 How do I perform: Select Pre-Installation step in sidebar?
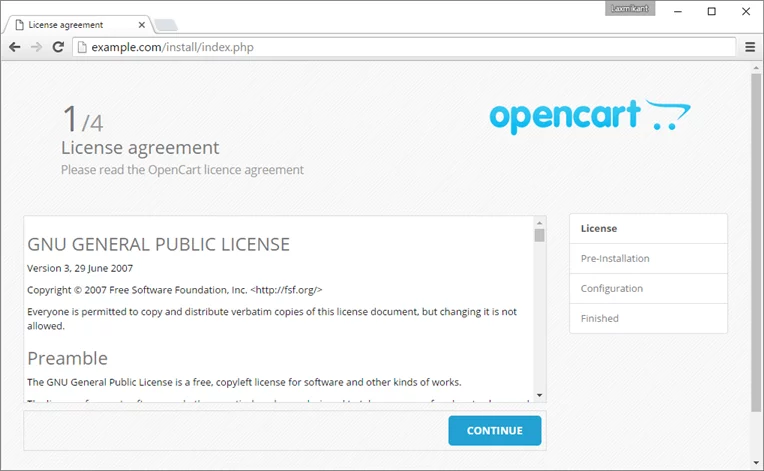(648, 259)
